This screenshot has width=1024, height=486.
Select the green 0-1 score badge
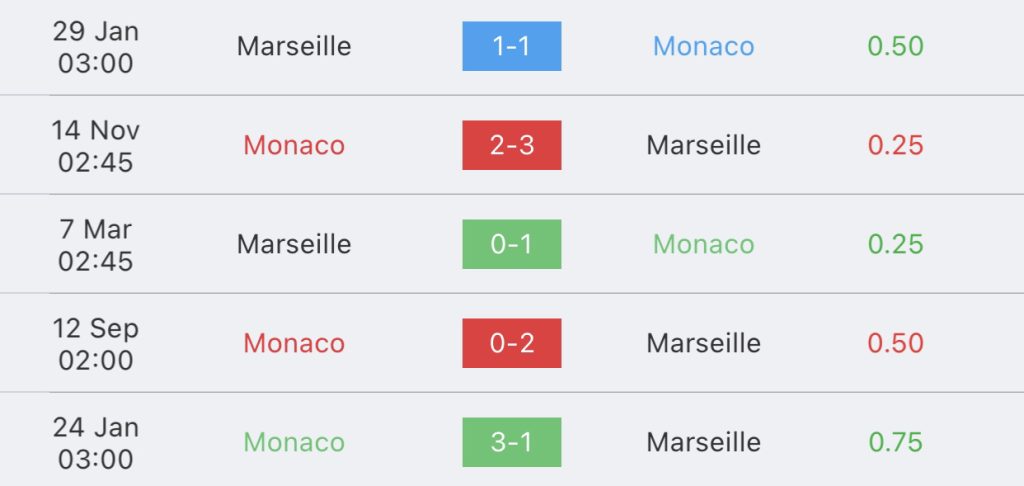511,244
